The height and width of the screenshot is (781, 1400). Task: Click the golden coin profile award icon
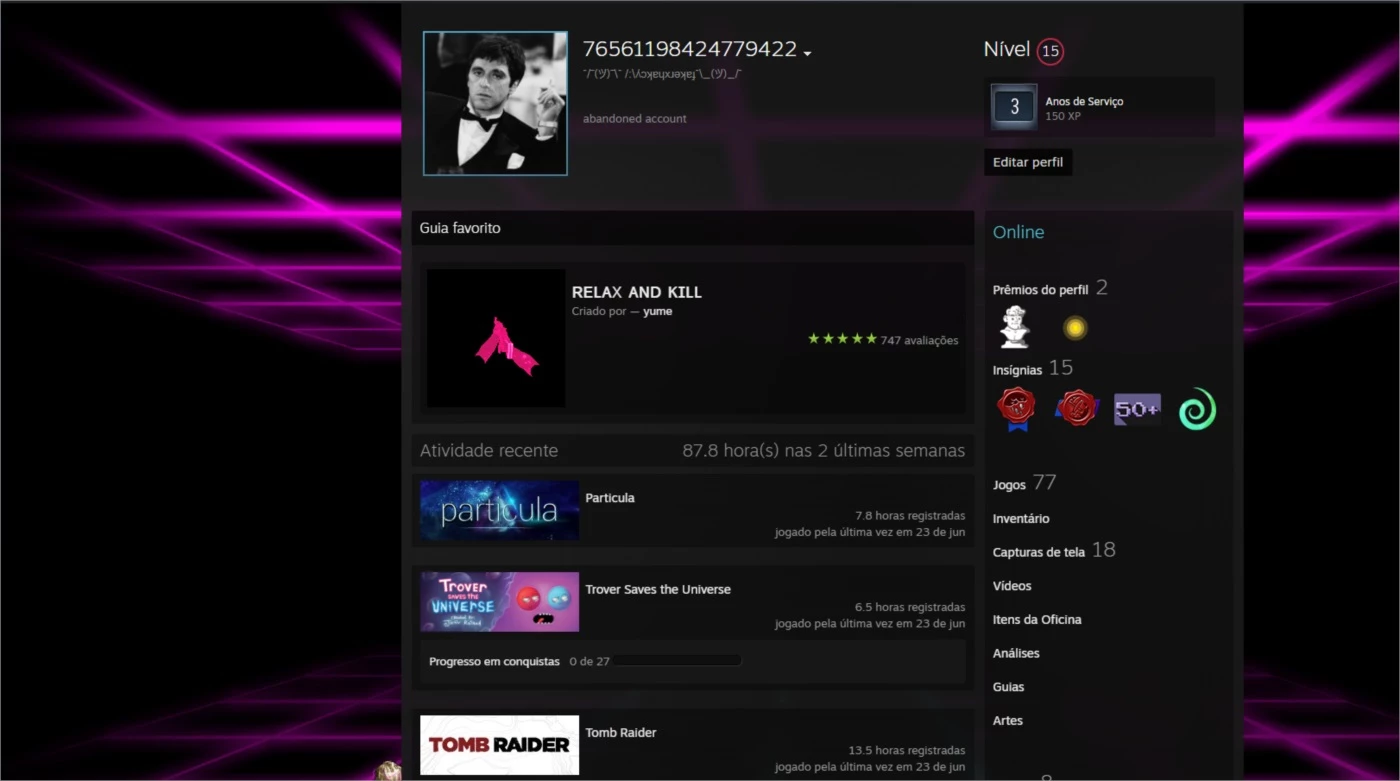(1075, 328)
